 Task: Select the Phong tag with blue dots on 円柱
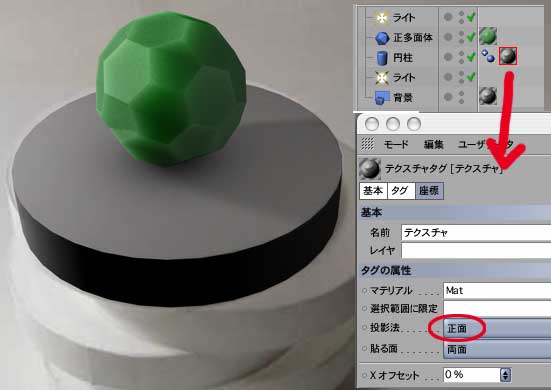(x=488, y=56)
